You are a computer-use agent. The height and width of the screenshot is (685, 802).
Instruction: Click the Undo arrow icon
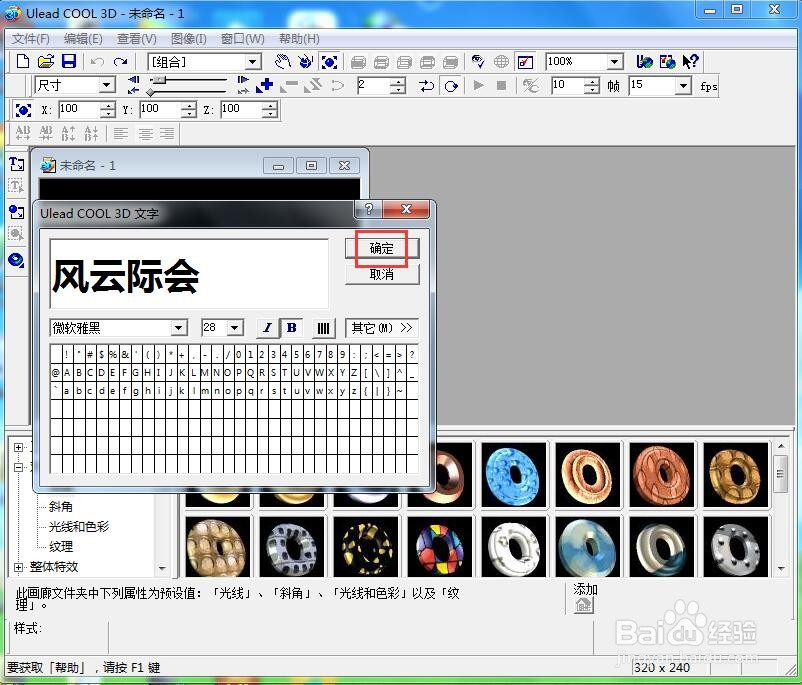pos(97,62)
